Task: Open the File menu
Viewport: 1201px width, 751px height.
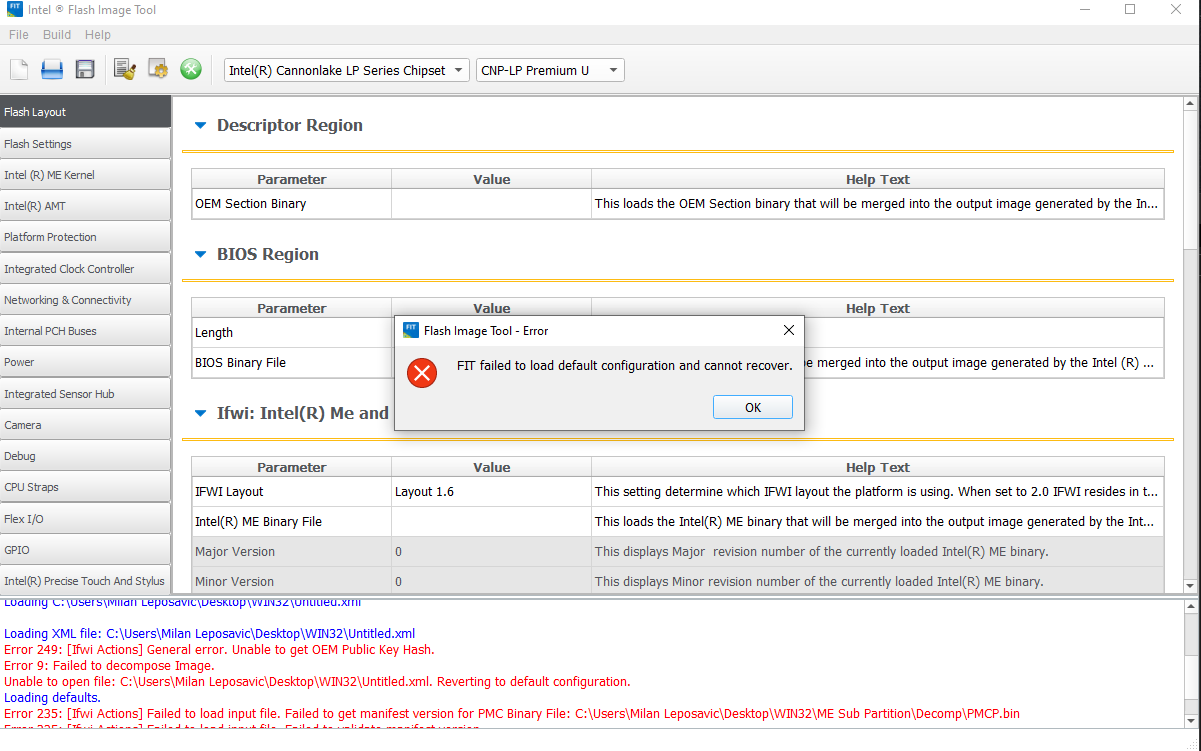Action: pos(18,34)
